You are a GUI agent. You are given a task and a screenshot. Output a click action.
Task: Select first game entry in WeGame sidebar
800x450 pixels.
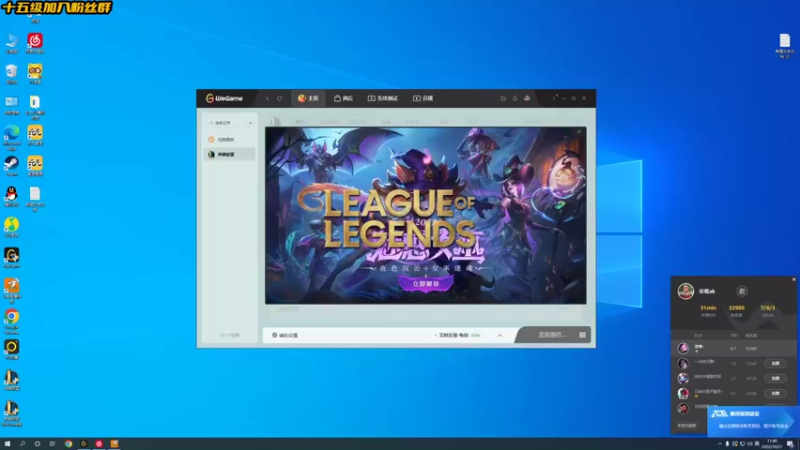(230, 139)
